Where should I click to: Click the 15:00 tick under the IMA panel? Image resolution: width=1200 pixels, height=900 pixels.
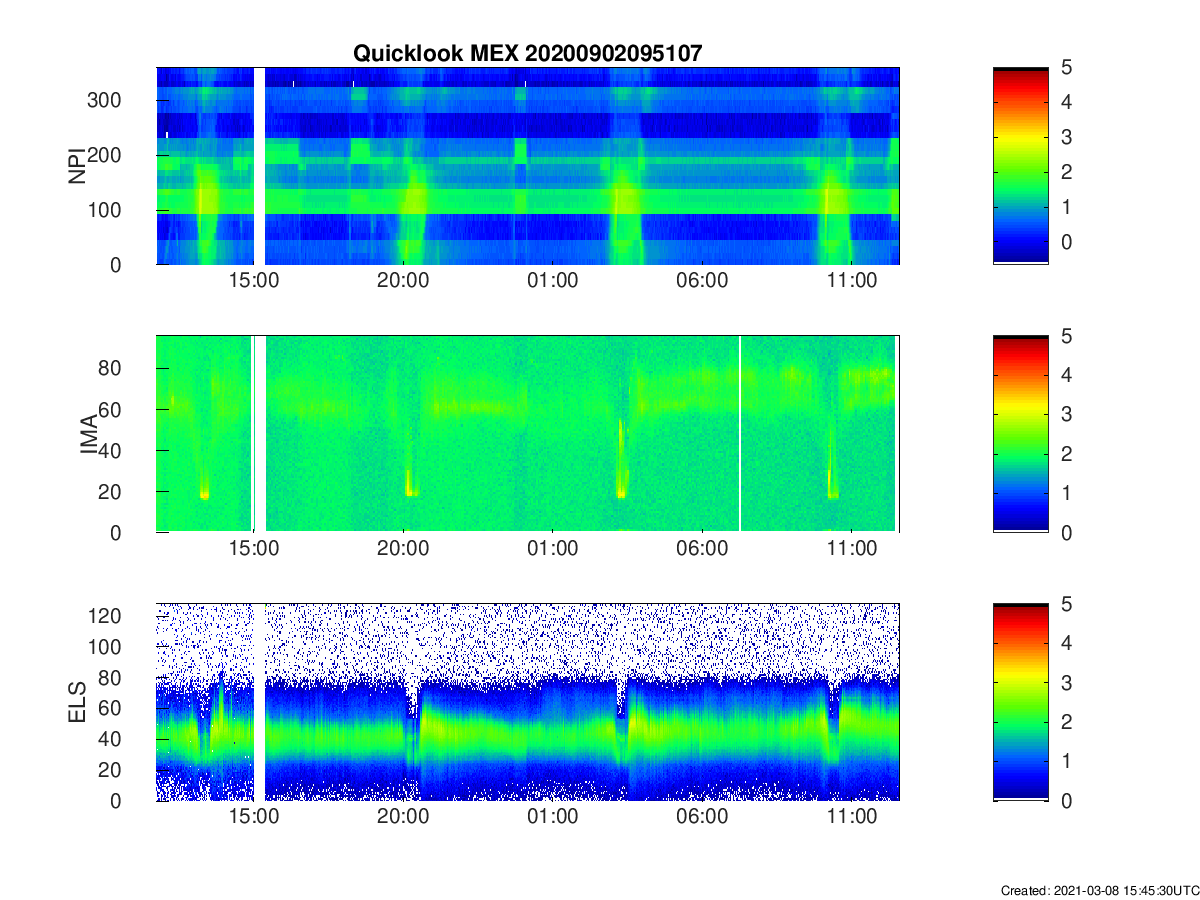[254, 550]
